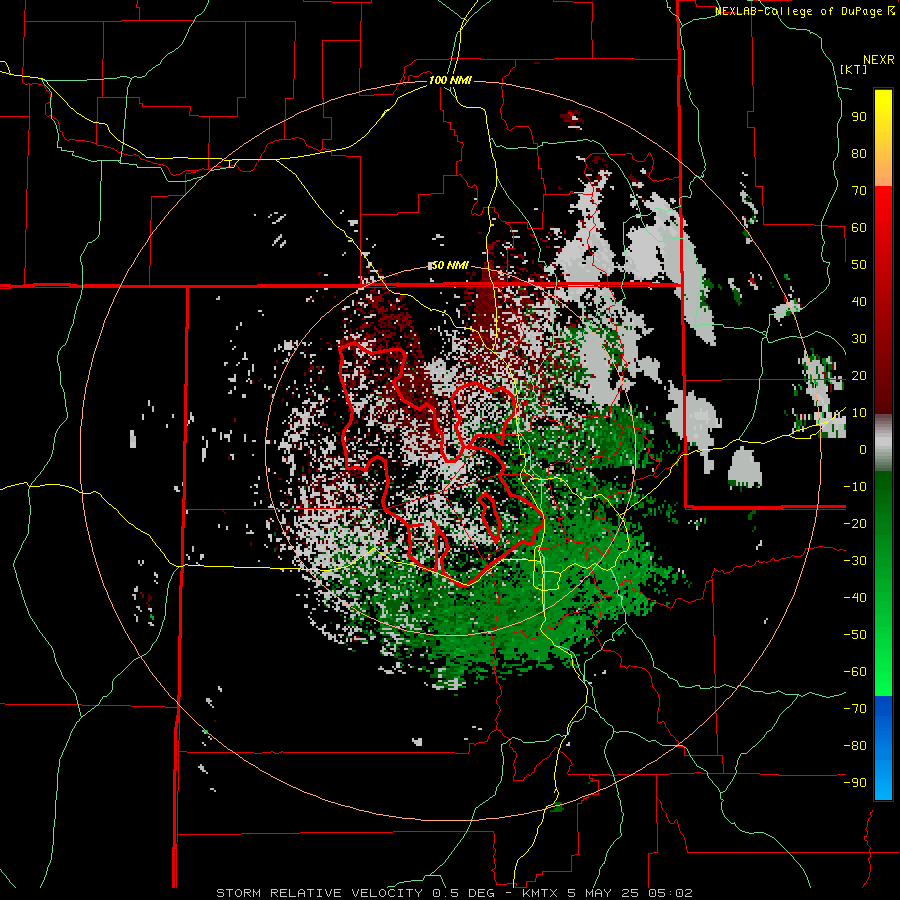The width and height of the screenshot is (900, 900).
Task: Select the storm relative velocity caption text
Action: [x=454, y=893]
